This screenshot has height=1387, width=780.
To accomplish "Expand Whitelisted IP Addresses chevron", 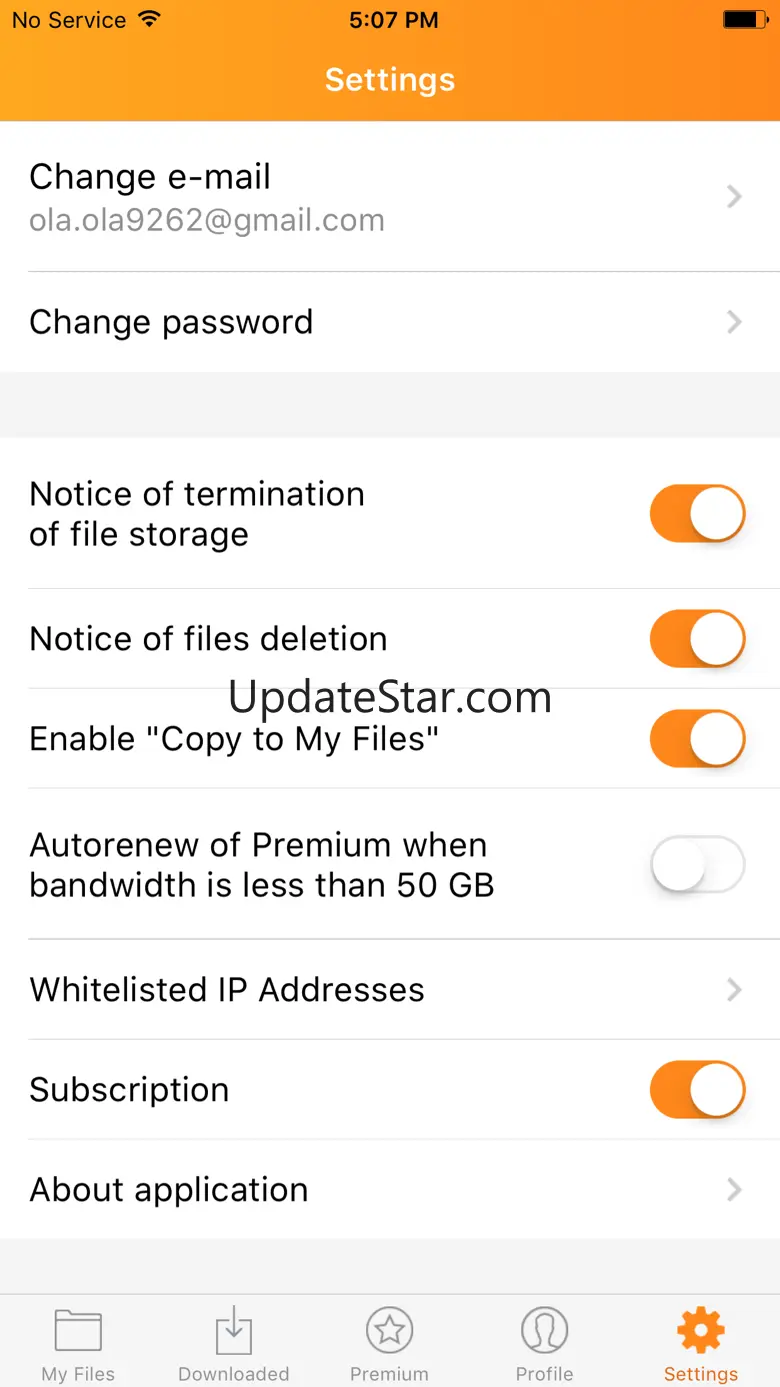I will 735,990.
